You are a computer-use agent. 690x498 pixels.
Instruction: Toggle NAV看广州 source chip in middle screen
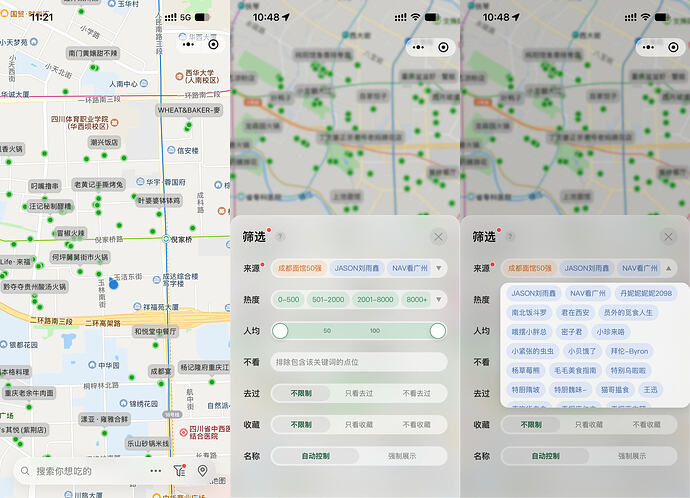point(410,268)
